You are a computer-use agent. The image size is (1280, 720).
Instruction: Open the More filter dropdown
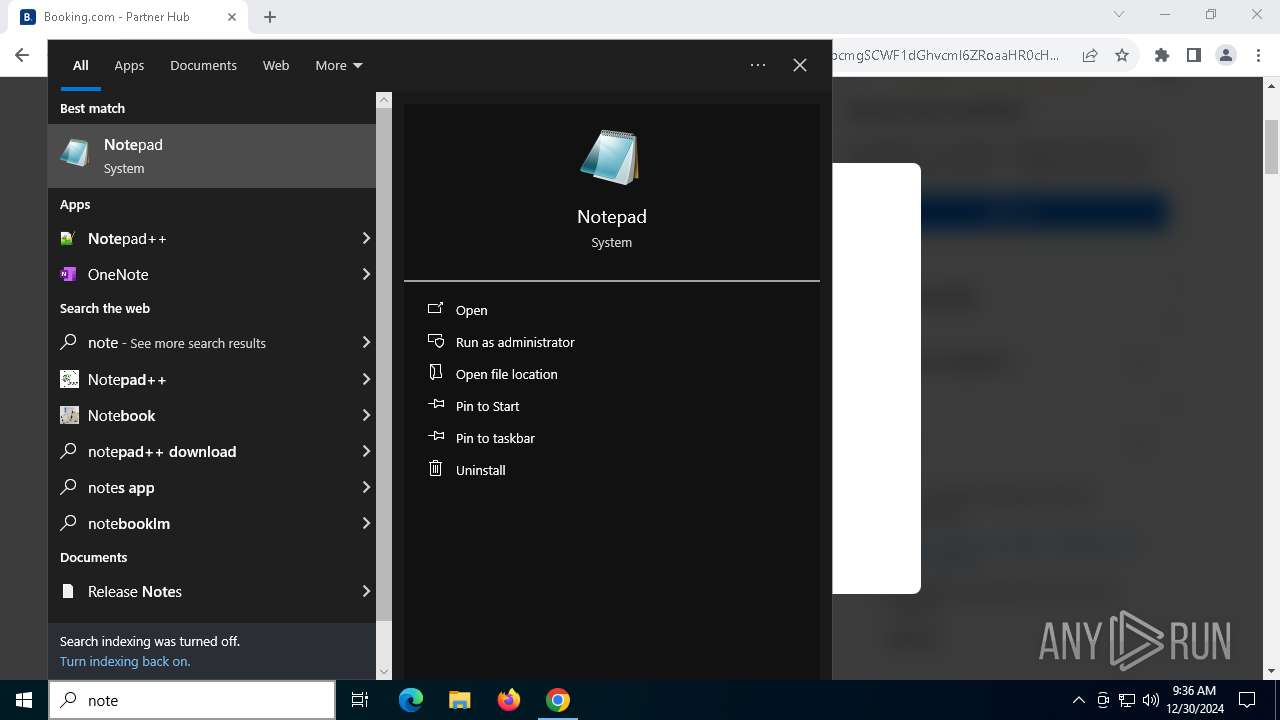pyautogui.click(x=339, y=65)
